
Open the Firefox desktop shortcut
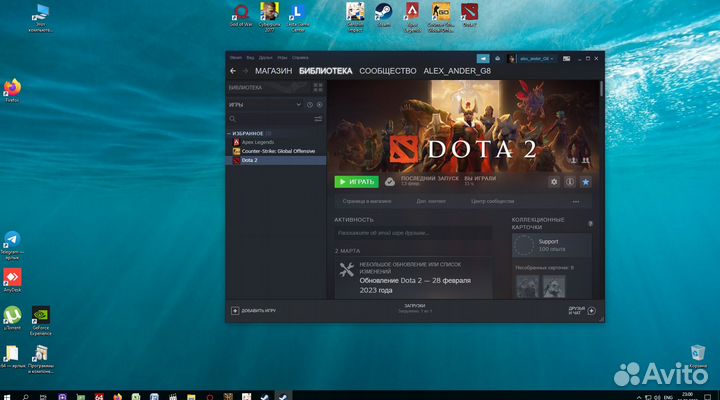(x=12, y=90)
